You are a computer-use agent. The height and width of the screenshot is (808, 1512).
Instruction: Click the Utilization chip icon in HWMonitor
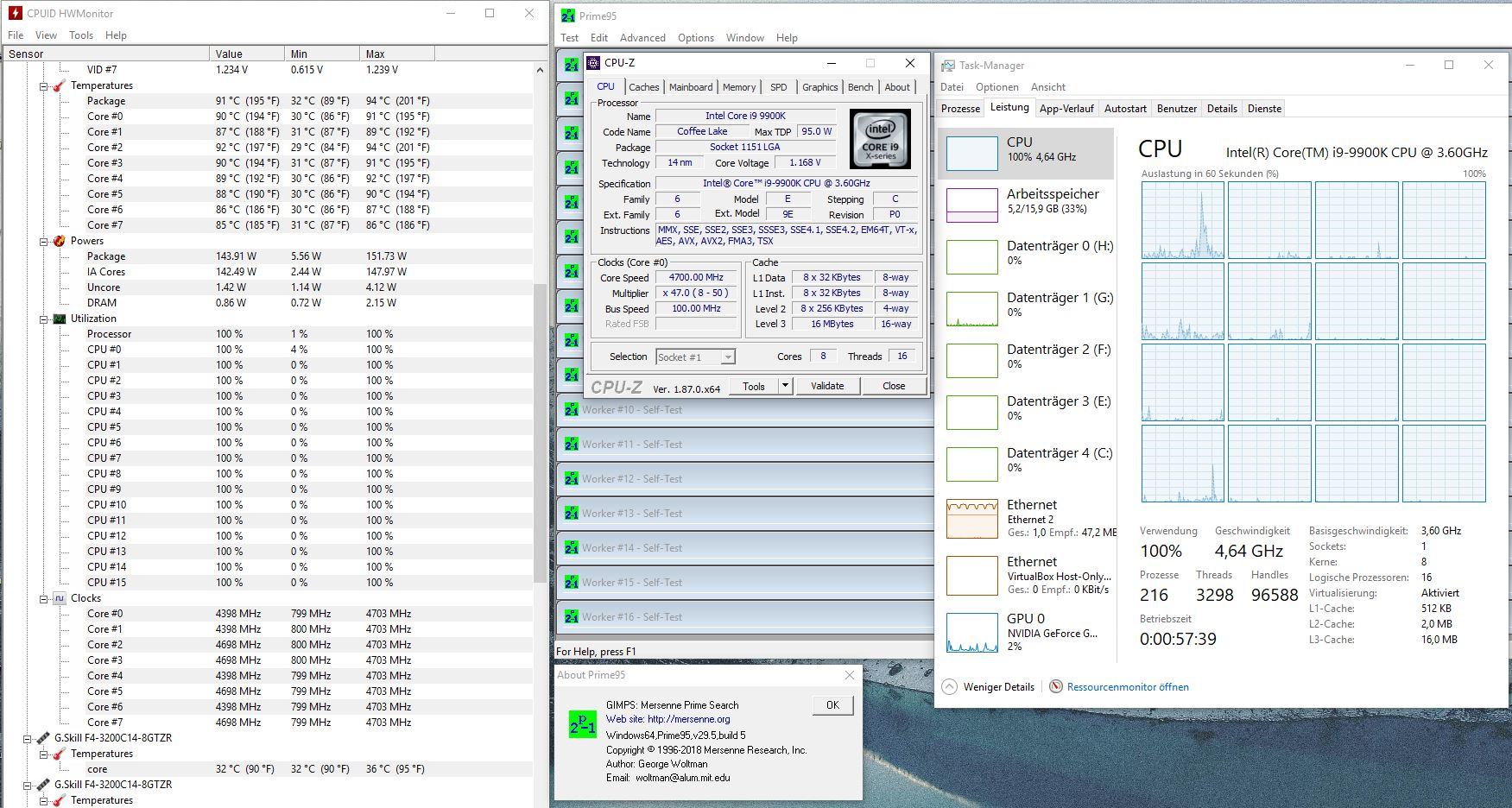tap(60, 319)
